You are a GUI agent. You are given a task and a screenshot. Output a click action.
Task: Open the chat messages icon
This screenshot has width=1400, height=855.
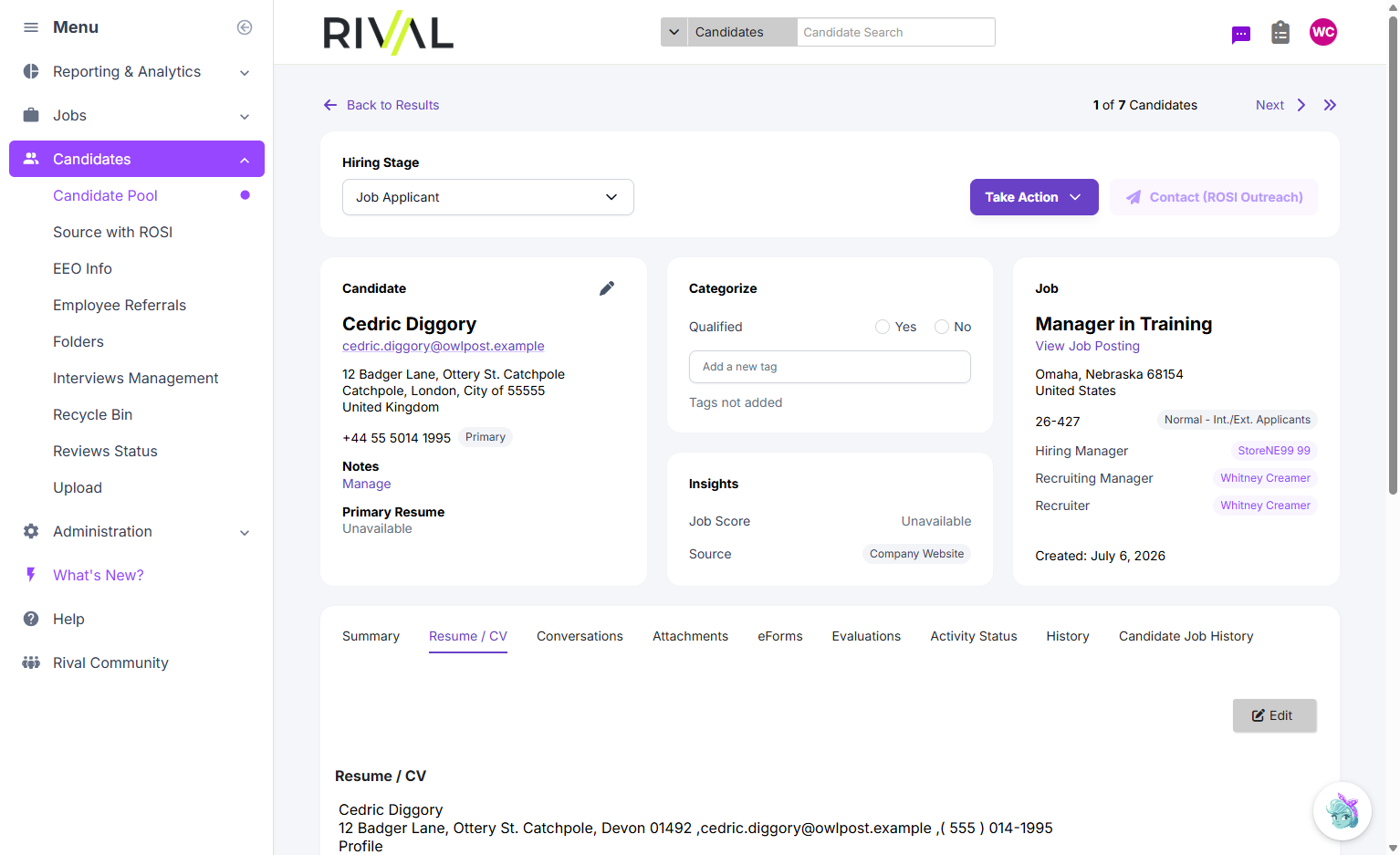pyautogui.click(x=1241, y=35)
